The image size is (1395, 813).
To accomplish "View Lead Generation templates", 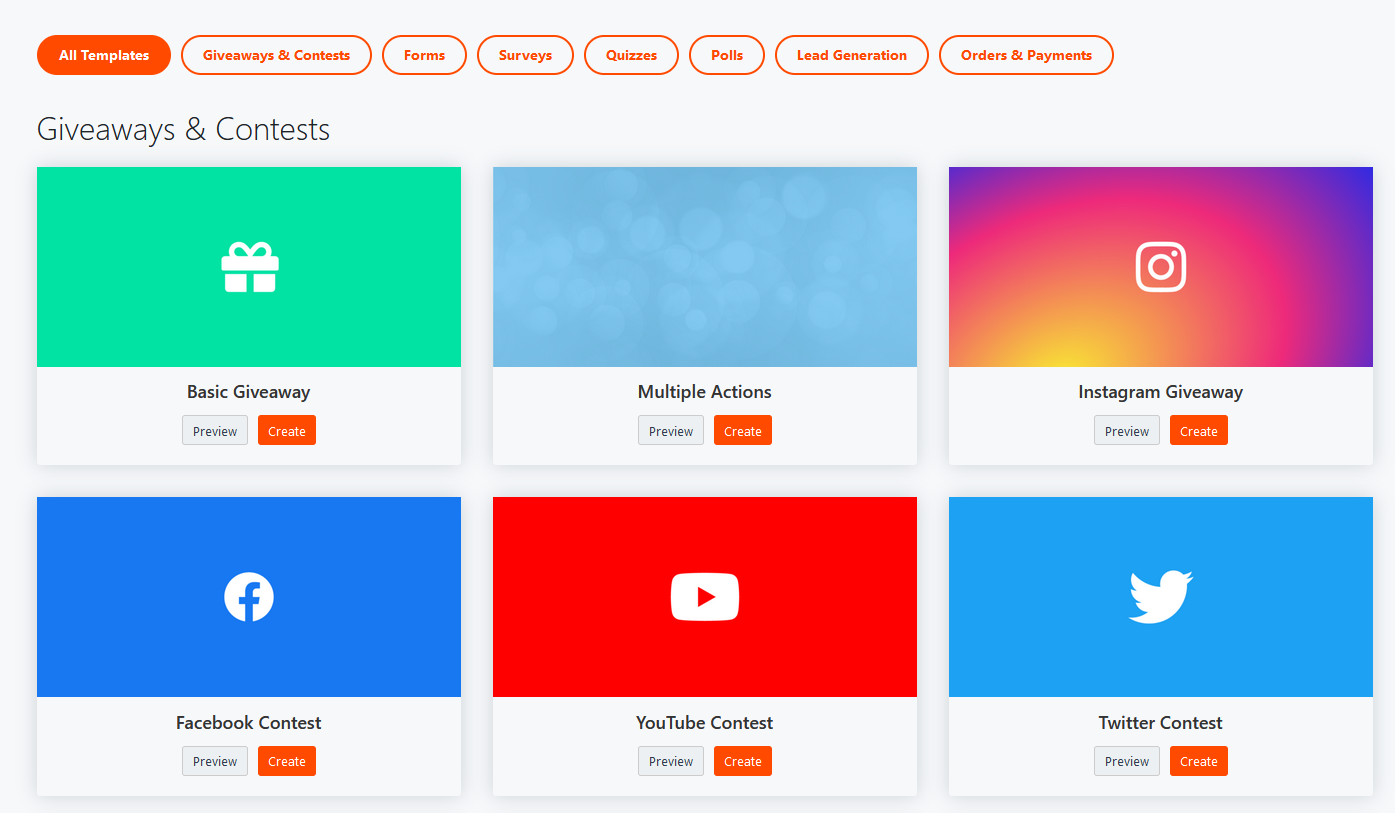I will (851, 55).
